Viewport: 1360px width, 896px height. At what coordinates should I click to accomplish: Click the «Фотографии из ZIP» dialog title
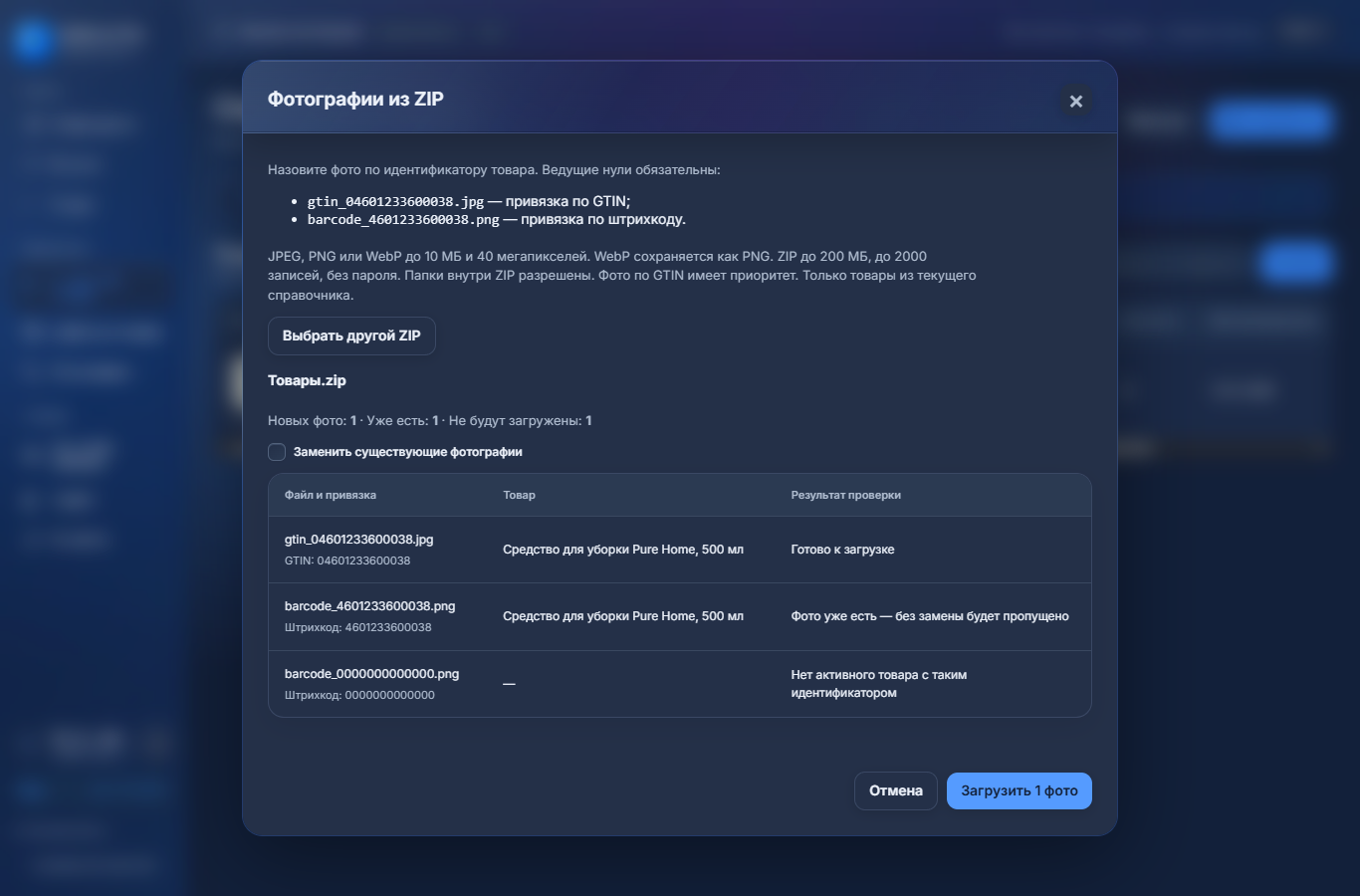(x=355, y=99)
